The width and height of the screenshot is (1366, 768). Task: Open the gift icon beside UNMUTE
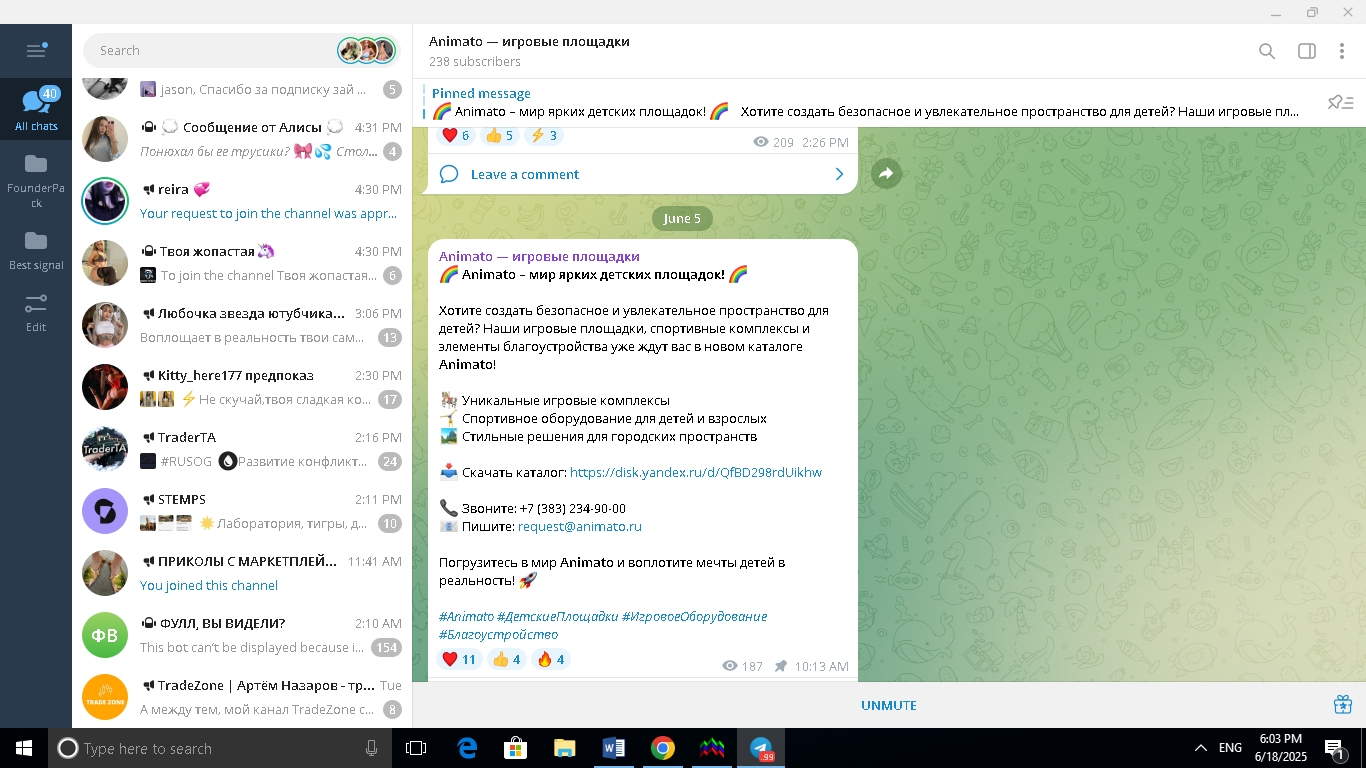[1343, 705]
